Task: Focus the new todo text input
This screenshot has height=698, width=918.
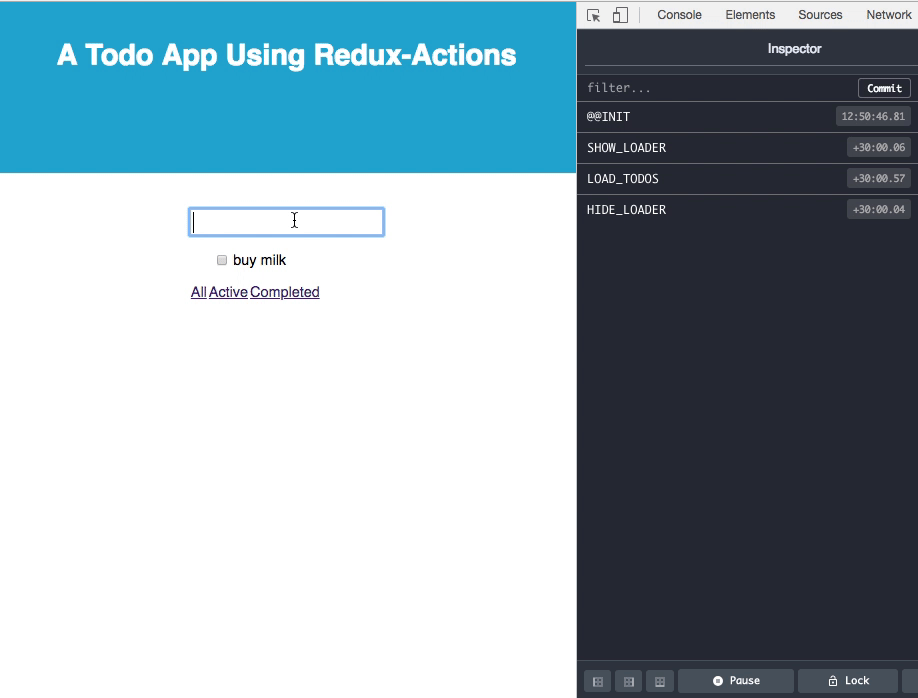Action: pos(286,222)
